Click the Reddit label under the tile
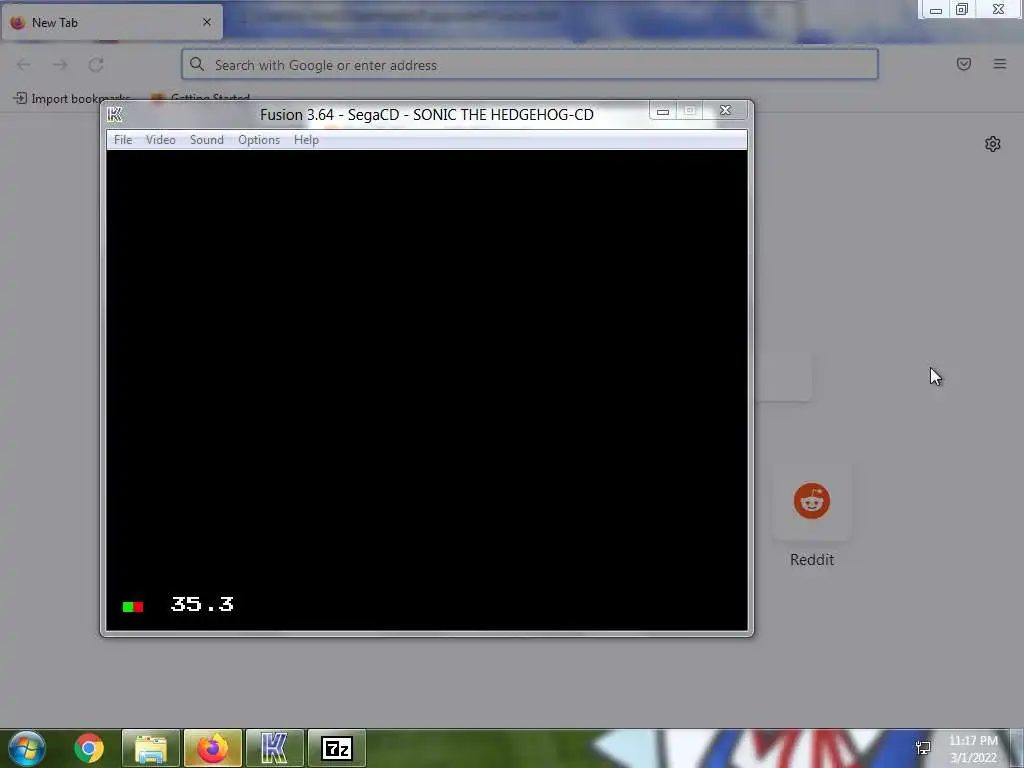 (x=812, y=560)
